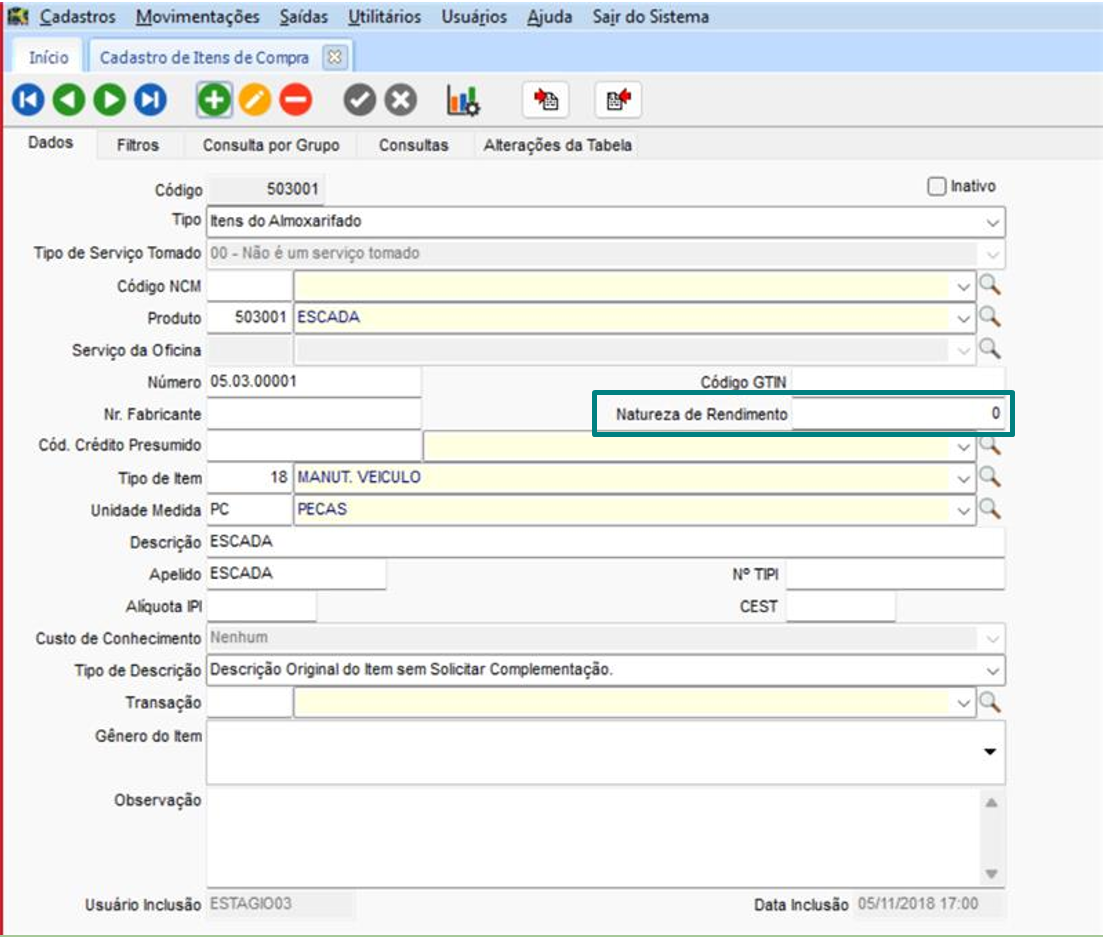Go to the previous record arrow icon

point(69,100)
